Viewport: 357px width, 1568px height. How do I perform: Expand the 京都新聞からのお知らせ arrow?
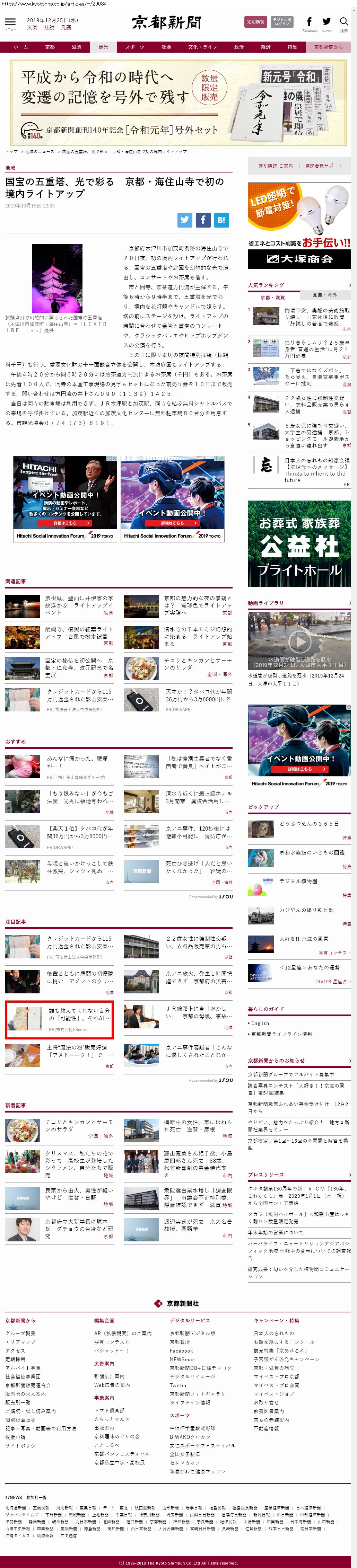click(x=349, y=1060)
